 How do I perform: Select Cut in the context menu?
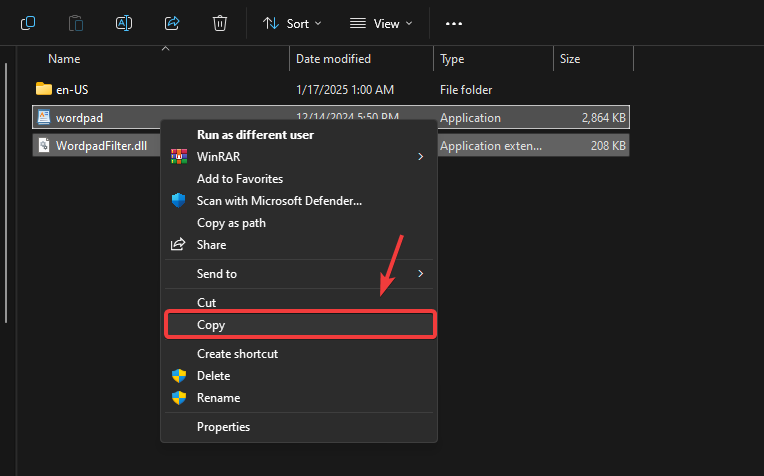206,302
